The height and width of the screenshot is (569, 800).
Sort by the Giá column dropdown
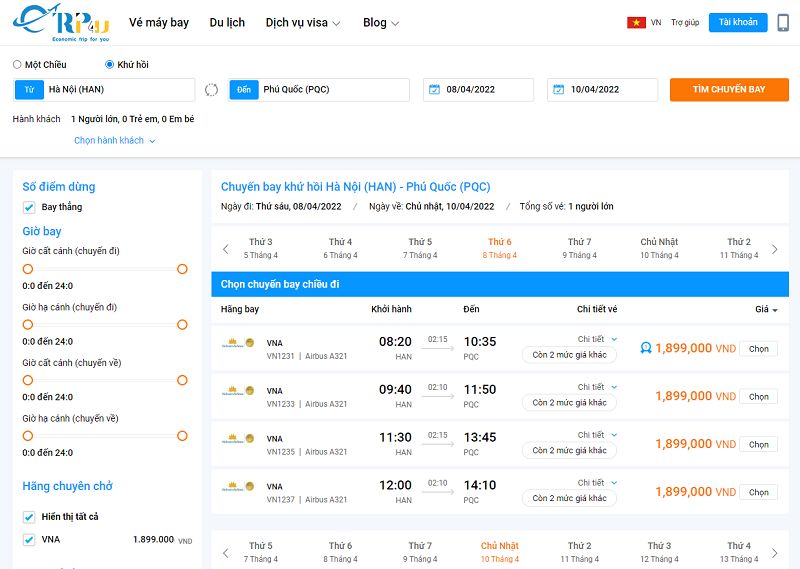(x=766, y=309)
